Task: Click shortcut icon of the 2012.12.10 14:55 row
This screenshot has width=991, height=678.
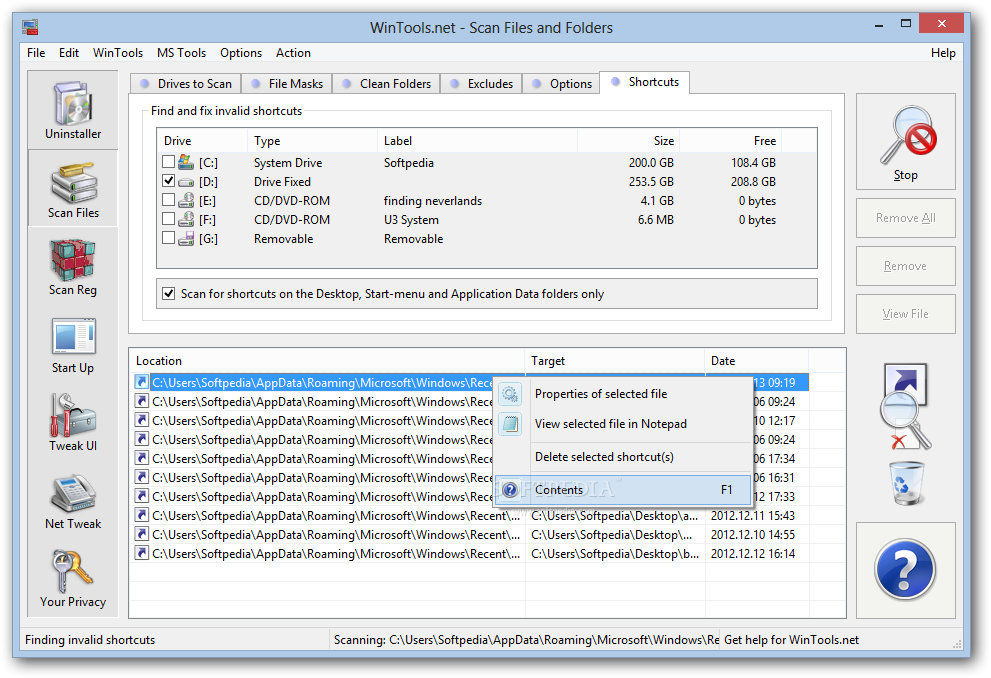Action: coord(142,535)
